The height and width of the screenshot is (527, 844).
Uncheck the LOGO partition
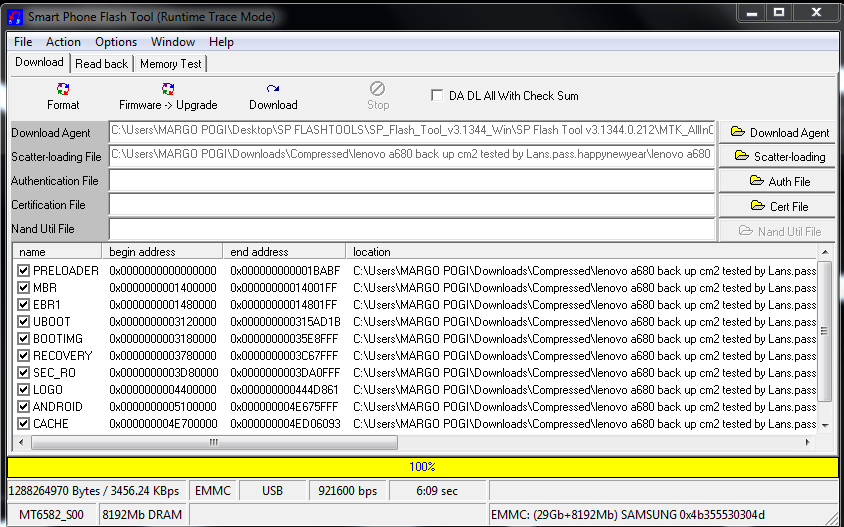click(23, 390)
